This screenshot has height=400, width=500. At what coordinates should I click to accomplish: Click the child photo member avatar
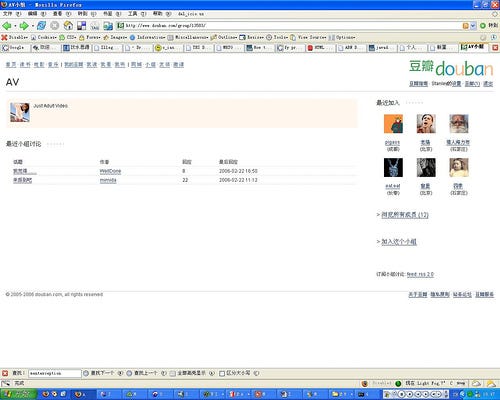point(459,167)
